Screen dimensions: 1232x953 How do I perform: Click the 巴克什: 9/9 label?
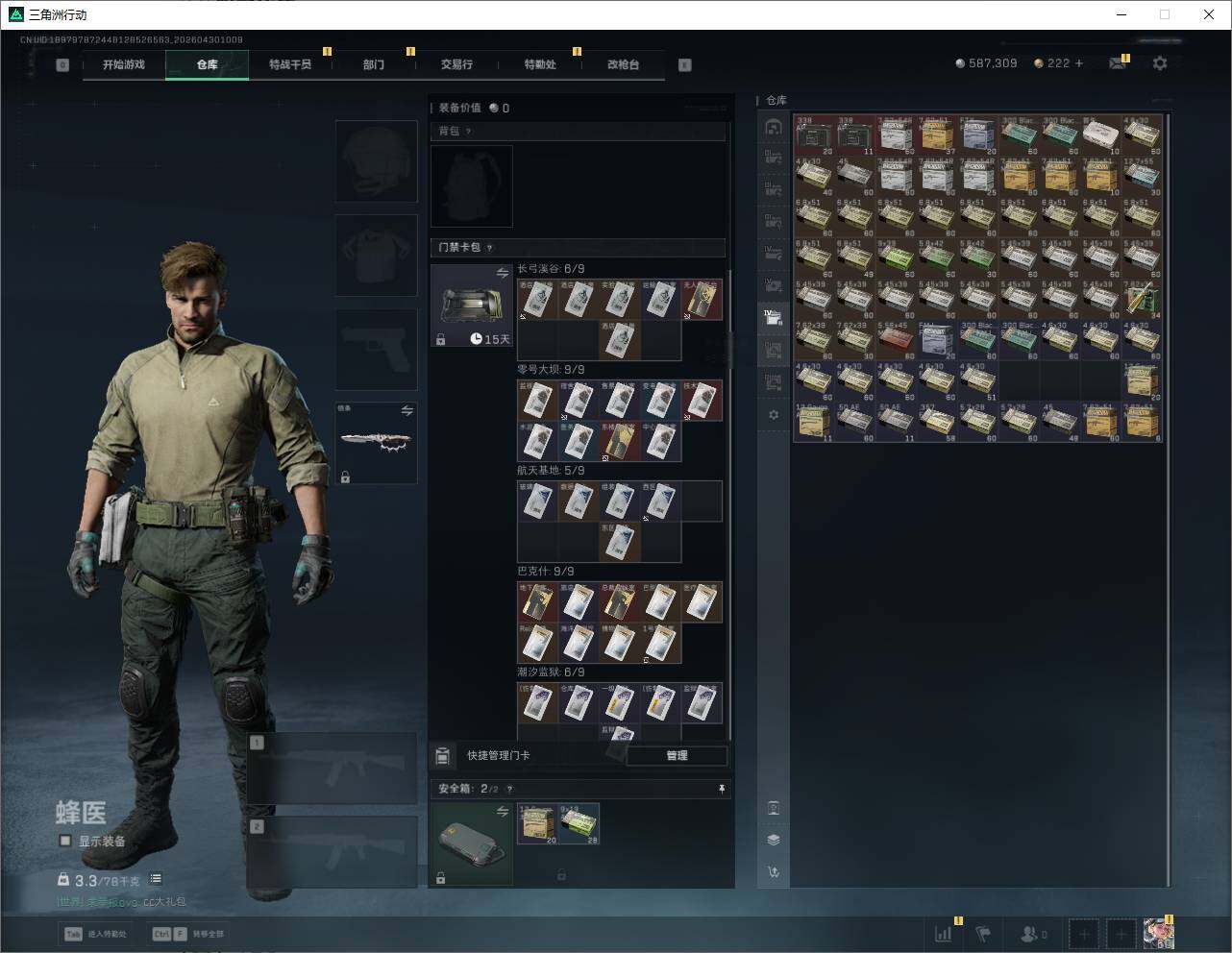[x=546, y=572]
